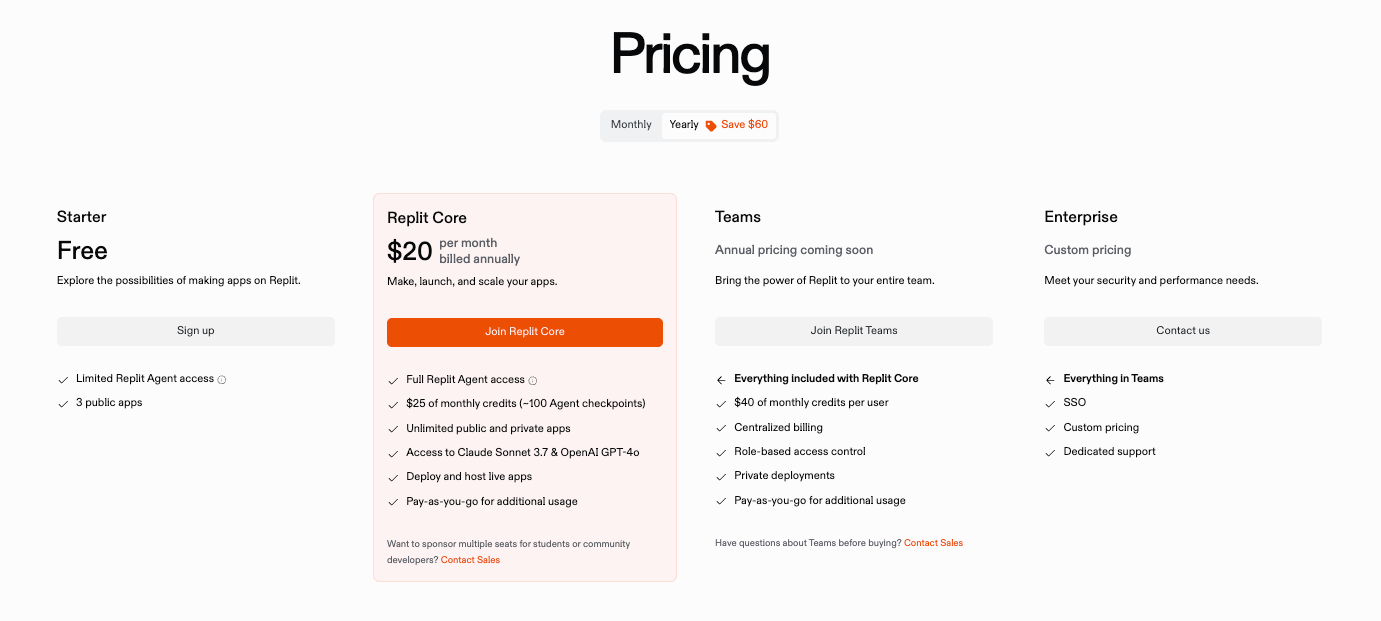Select the Yearly billing option
This screenshot has width=1381, height=621.
tap(684, 125)
